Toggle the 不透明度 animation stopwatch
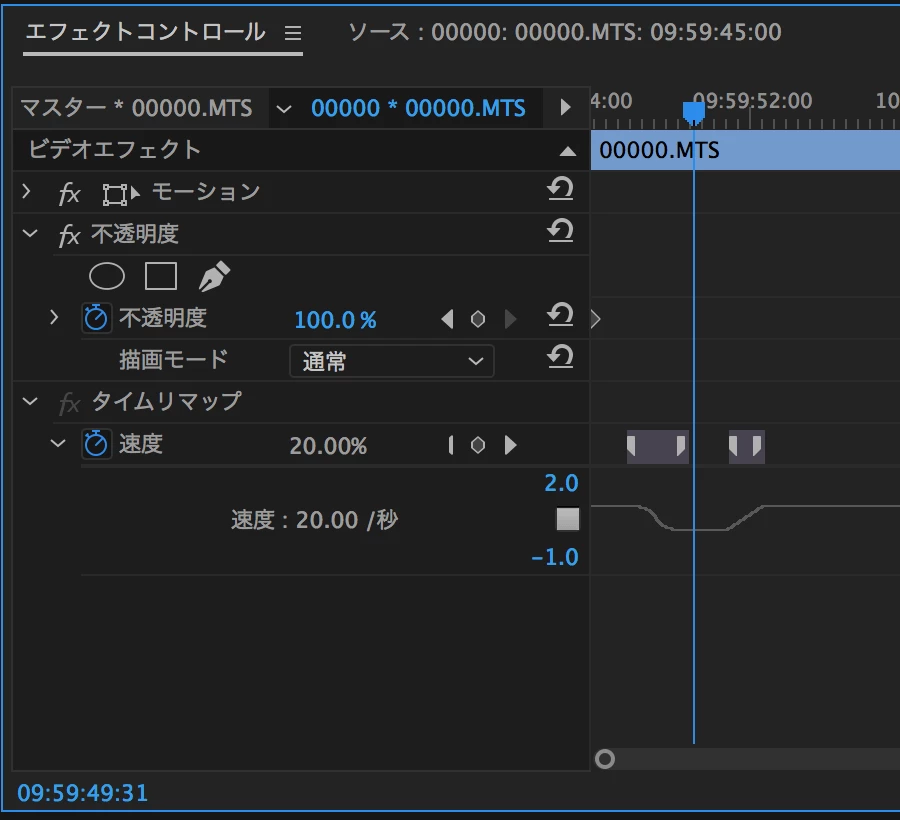This screenshot has height=820, width=900. [x=96, y=318]
